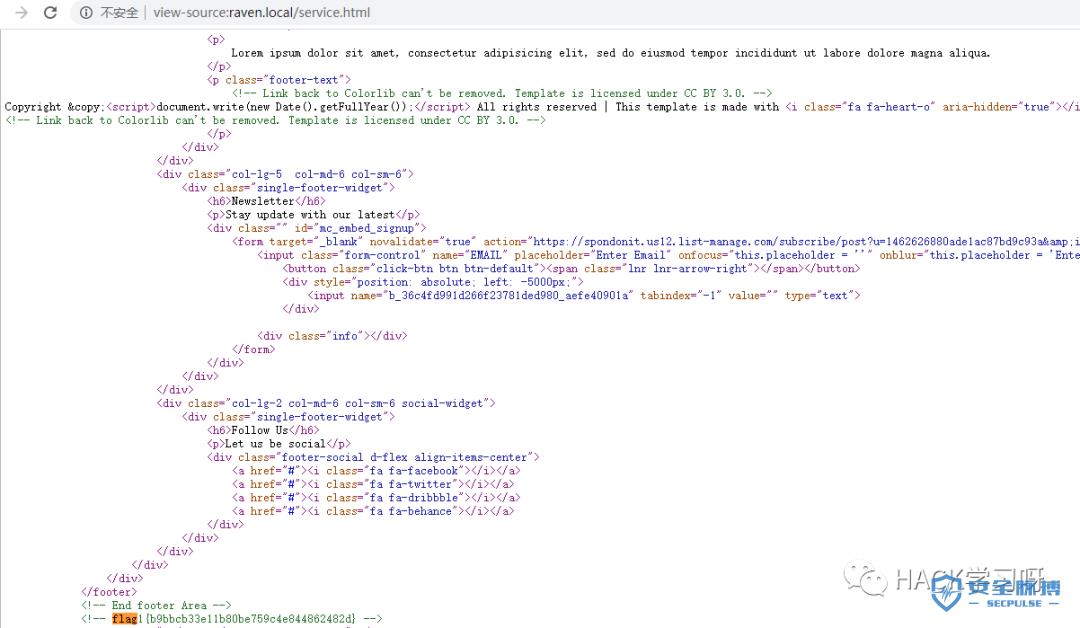Viewport: 1080px width, 628px height.
Task: Click the 'Let us be social' paragraph line
Action: (x=279, y=444)
